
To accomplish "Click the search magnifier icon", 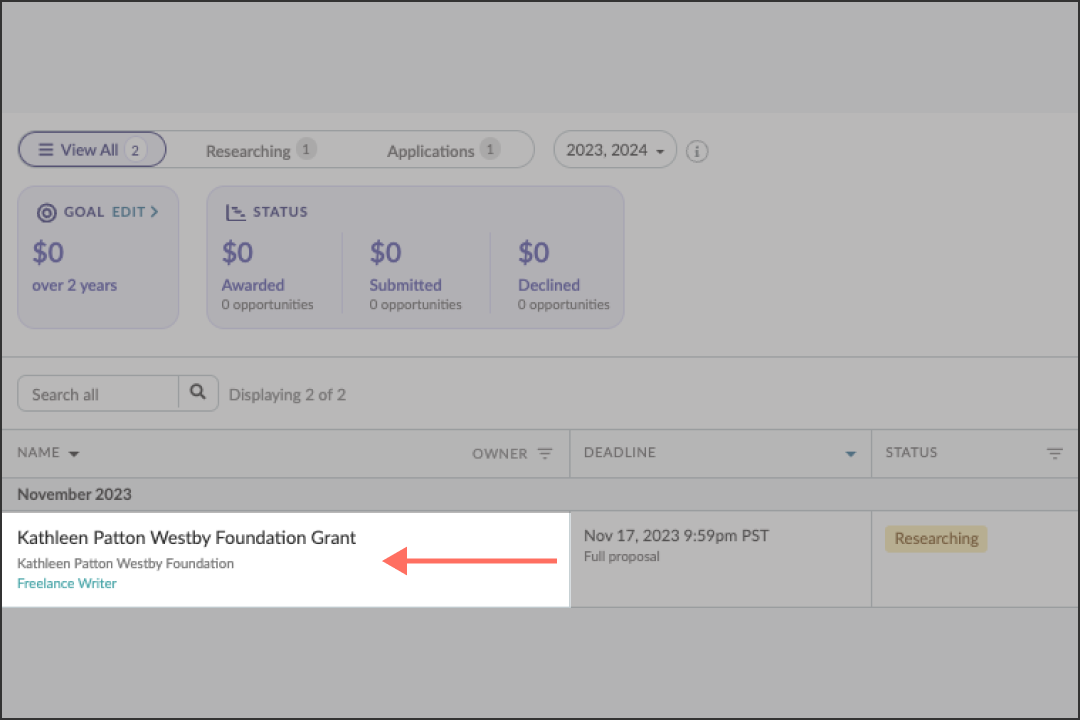I will (x=198, y=393).
